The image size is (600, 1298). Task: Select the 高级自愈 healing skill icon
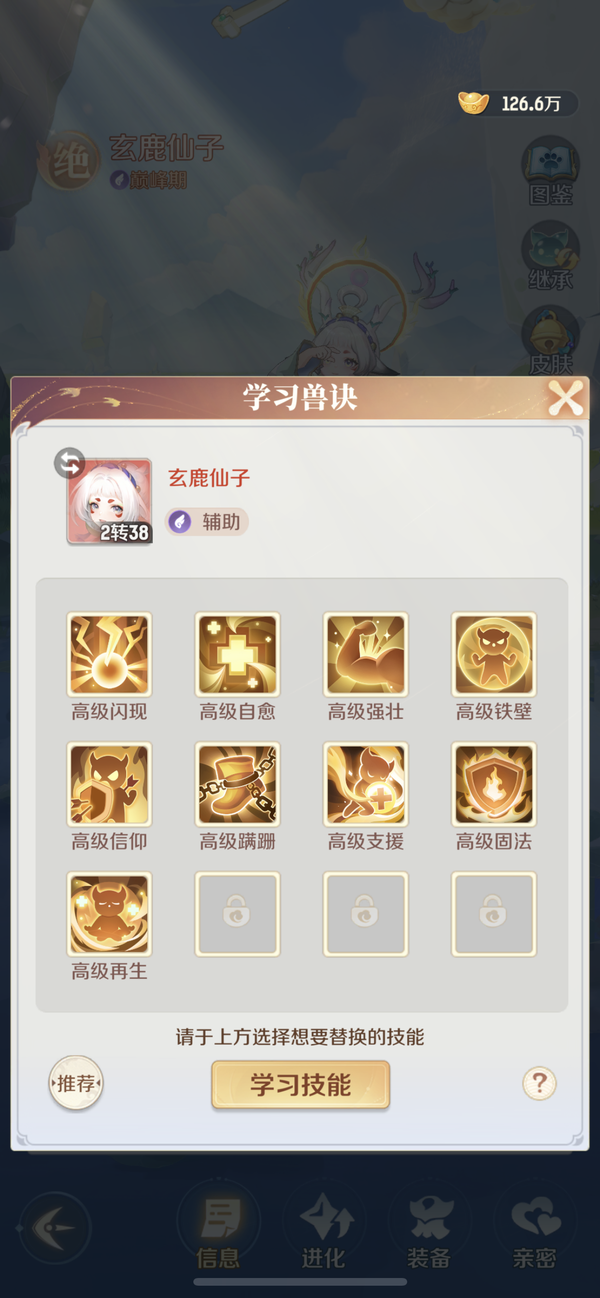(x=237, y=655)
